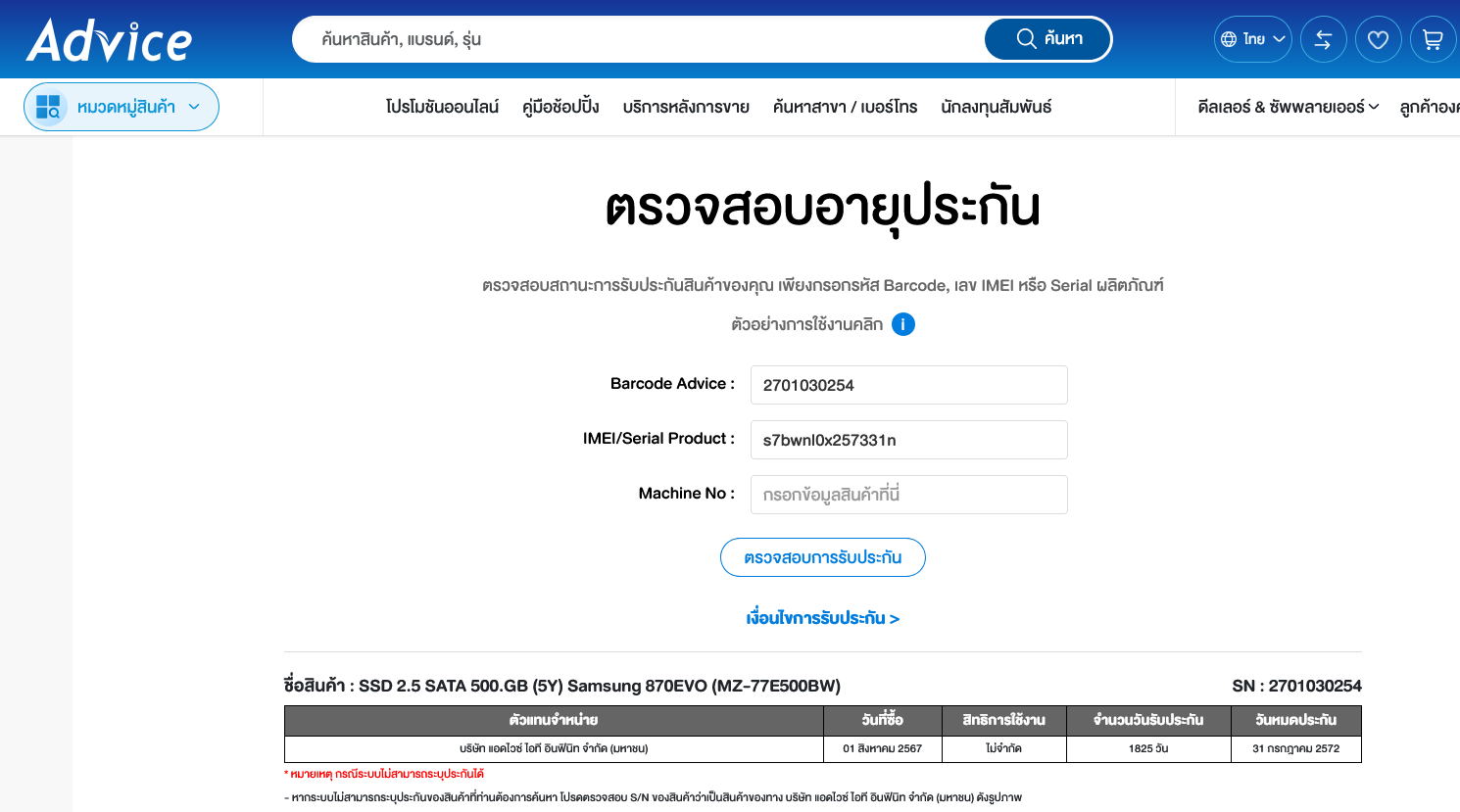The image size is (1460, 812).
Task: Focus the Machine No input field
Action: [908, 495]
